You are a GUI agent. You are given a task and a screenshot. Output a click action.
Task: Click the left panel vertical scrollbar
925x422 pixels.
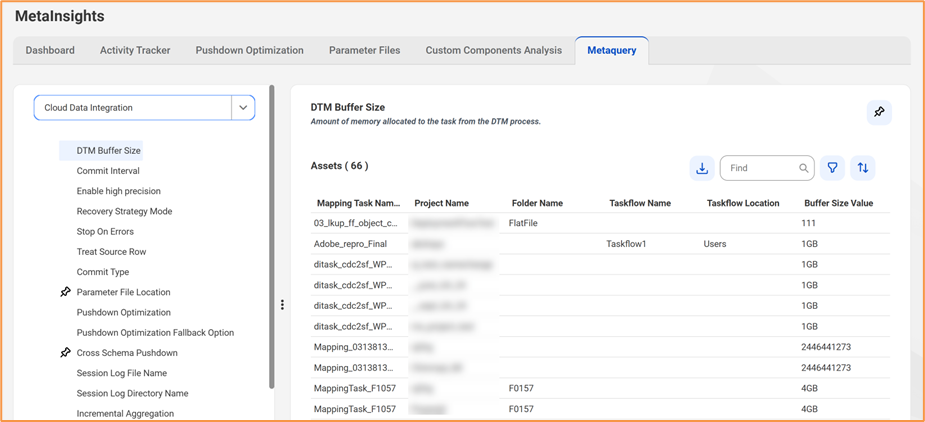(x=271, y=236)
